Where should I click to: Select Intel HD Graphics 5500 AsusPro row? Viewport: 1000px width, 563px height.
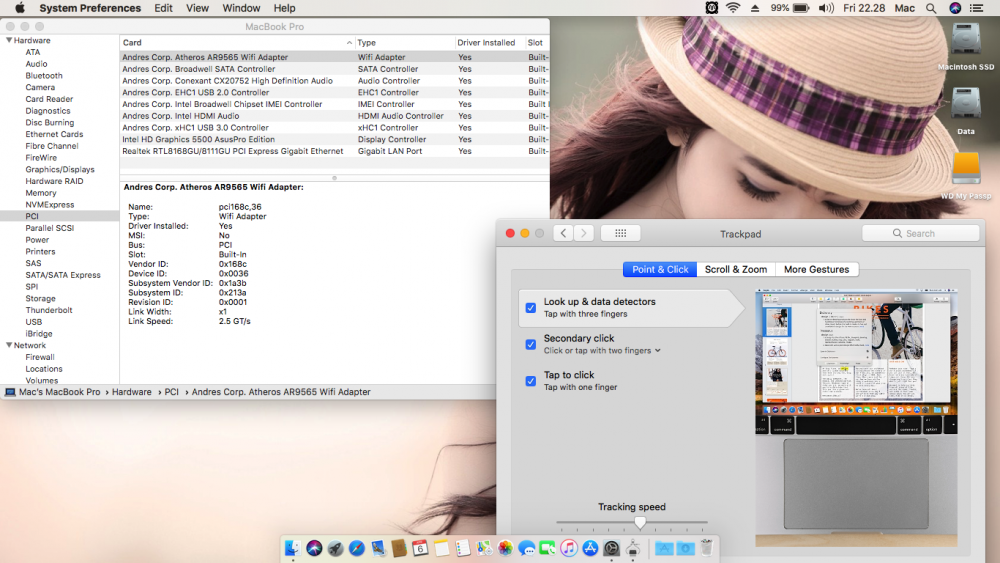click(x=334, y=140)
